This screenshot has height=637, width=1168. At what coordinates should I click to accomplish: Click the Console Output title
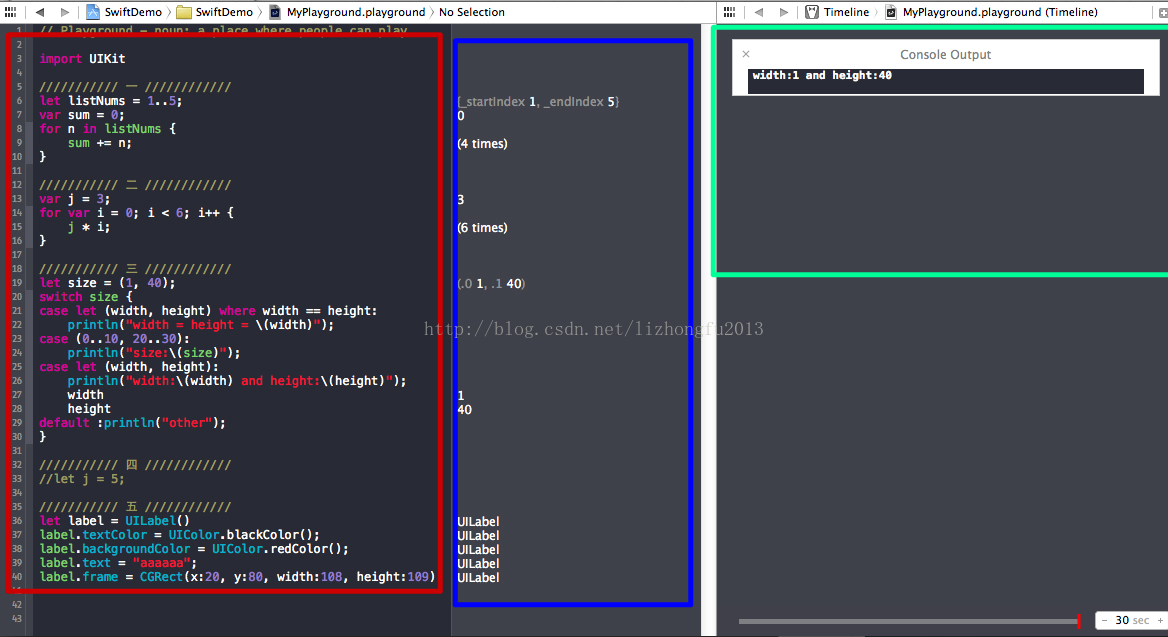point(945,54)
